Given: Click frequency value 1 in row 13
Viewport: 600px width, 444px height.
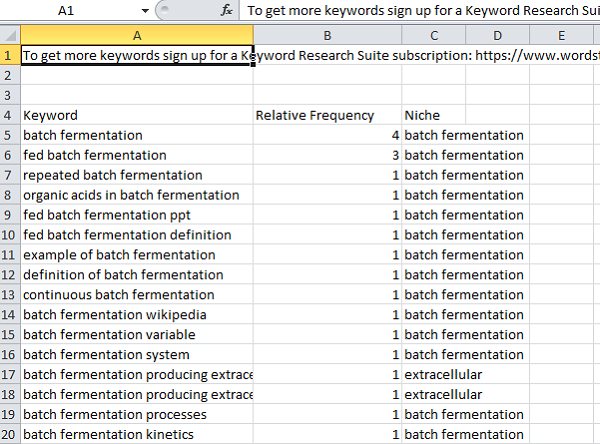Looking at the screenshot, I should 328,295.
